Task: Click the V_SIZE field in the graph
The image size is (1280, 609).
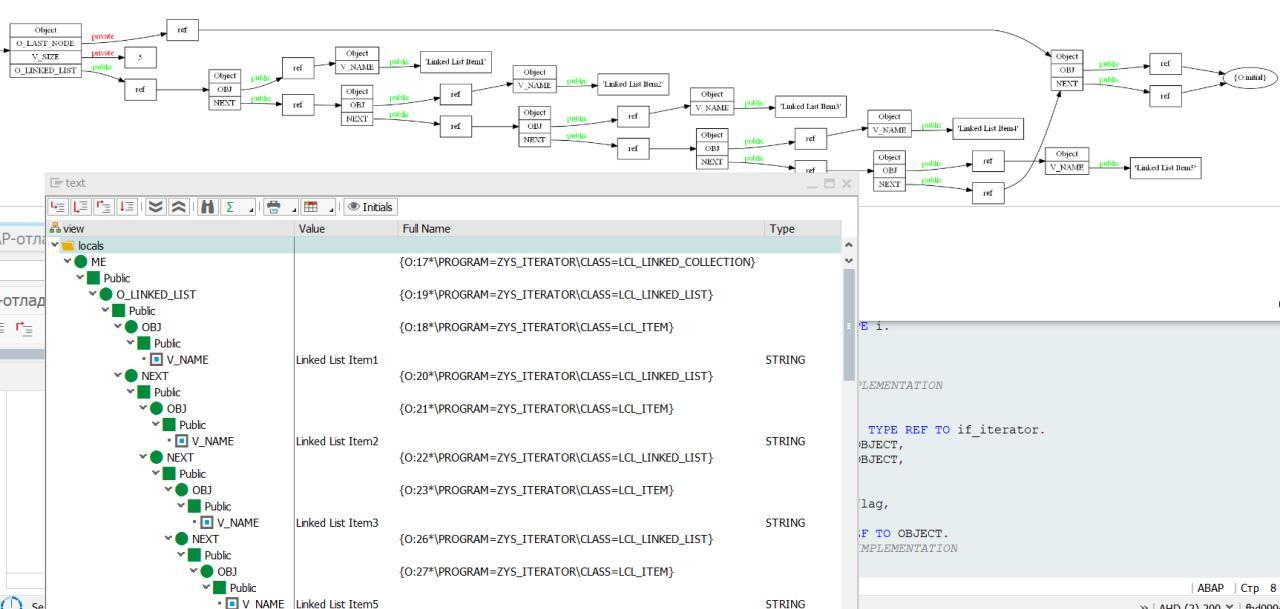Action: [45, 56]
